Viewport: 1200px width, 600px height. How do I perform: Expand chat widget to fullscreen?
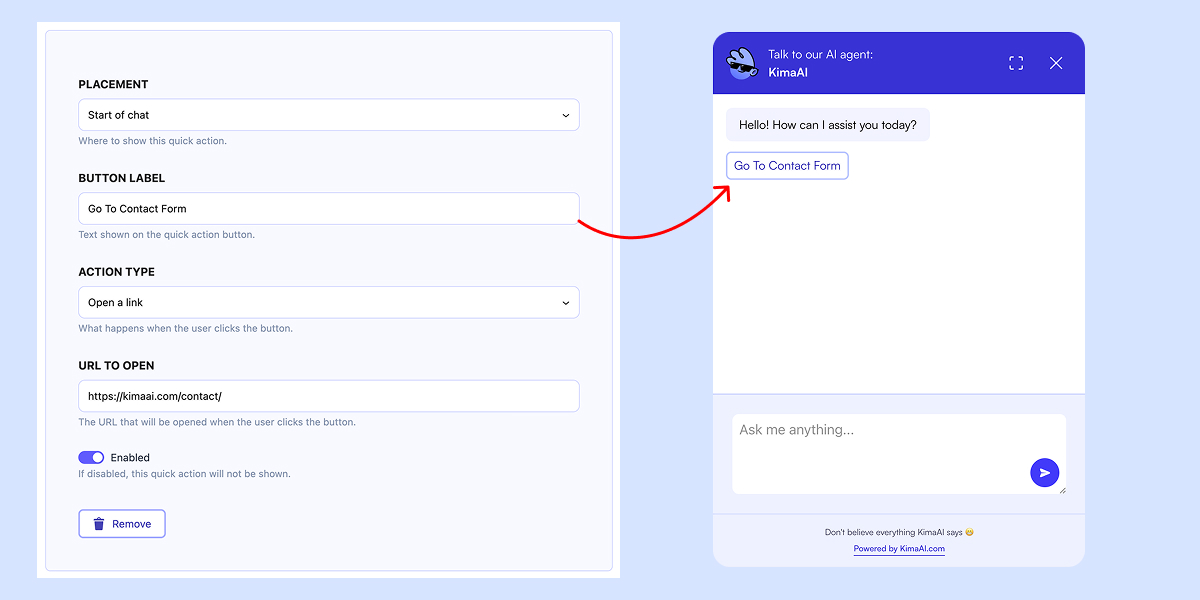[x=1016, y=63]
